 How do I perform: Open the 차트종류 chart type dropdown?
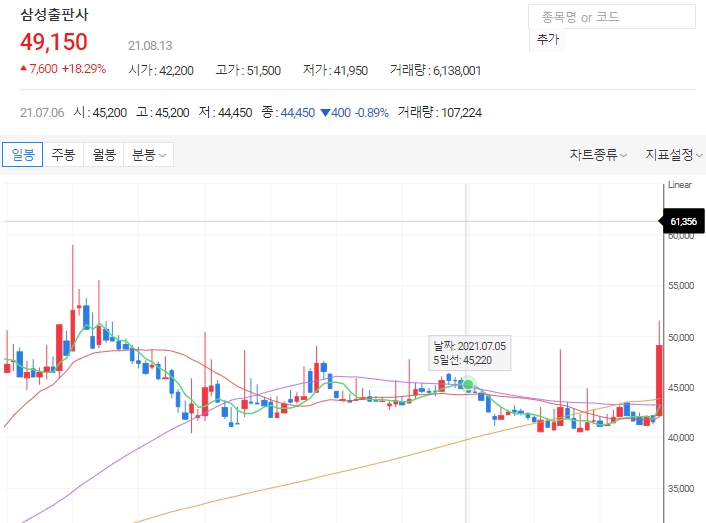[x=598, y=154]
